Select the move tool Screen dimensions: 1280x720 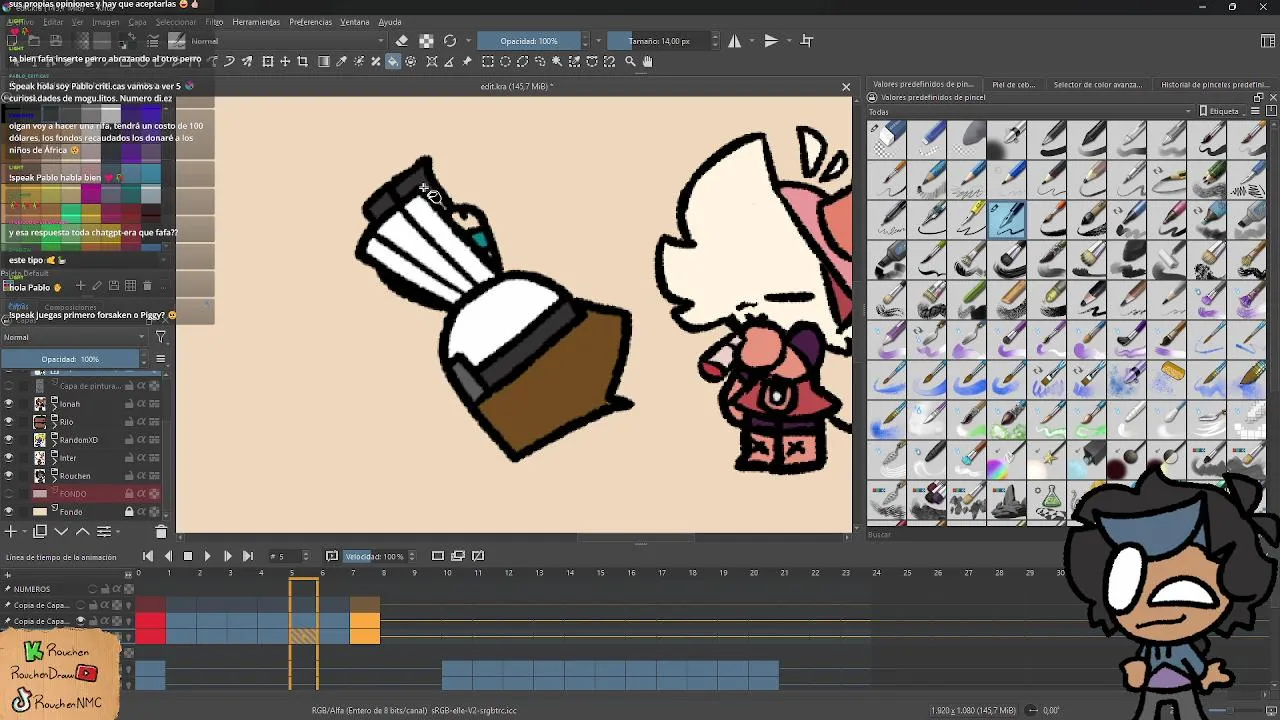click(285, 61)
